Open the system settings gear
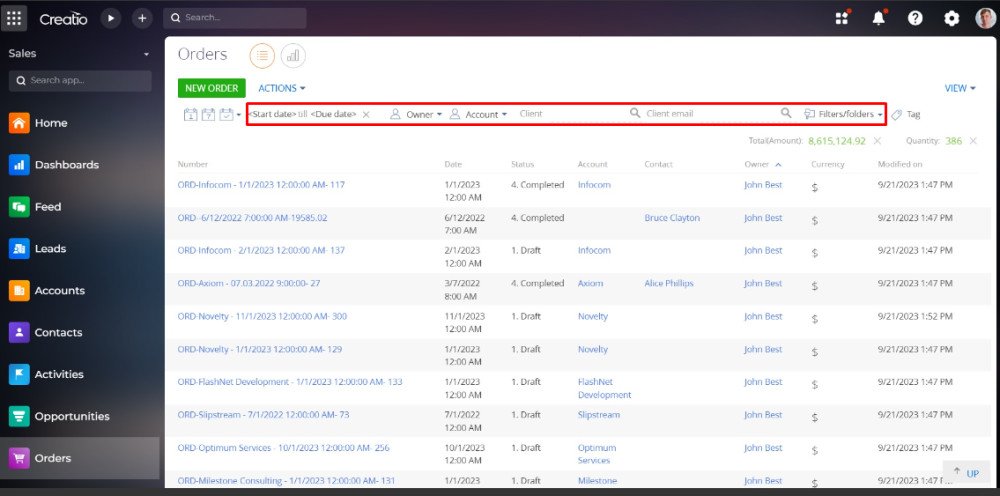This screenshot has width=1000, height=496. pyautogui.click(x=952, y=18)
